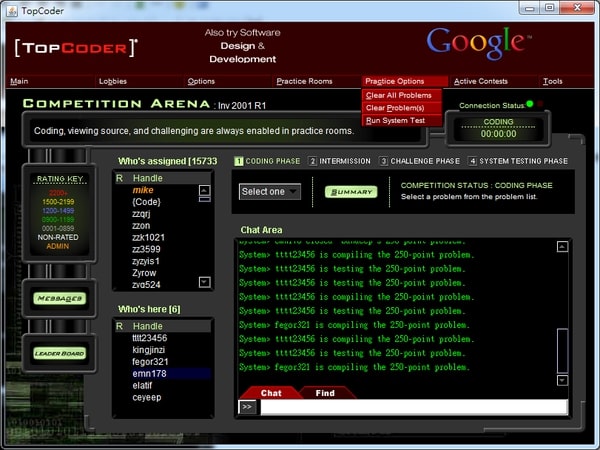Select the System Testing Phase indicator

point(518,161)
